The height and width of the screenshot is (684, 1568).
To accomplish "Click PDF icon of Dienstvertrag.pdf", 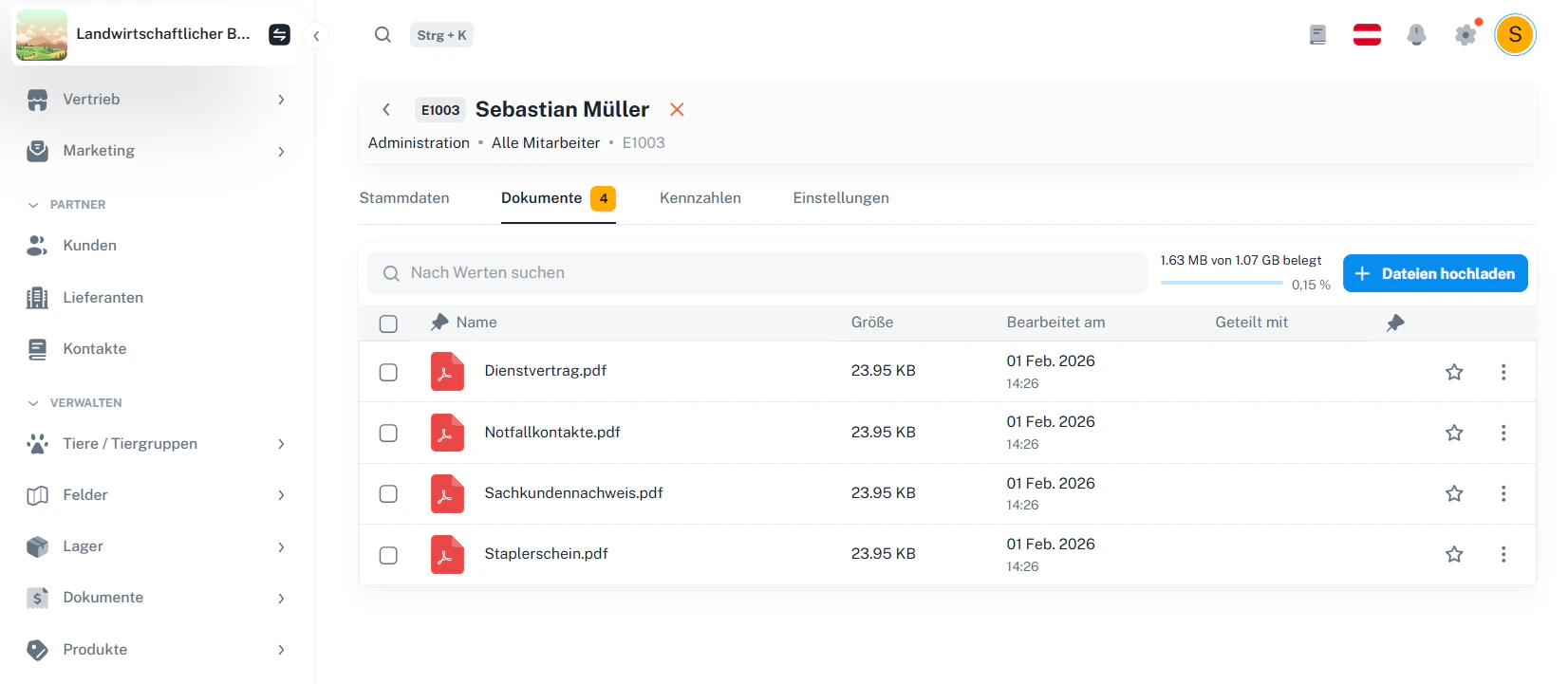I will tap(447, 371).
